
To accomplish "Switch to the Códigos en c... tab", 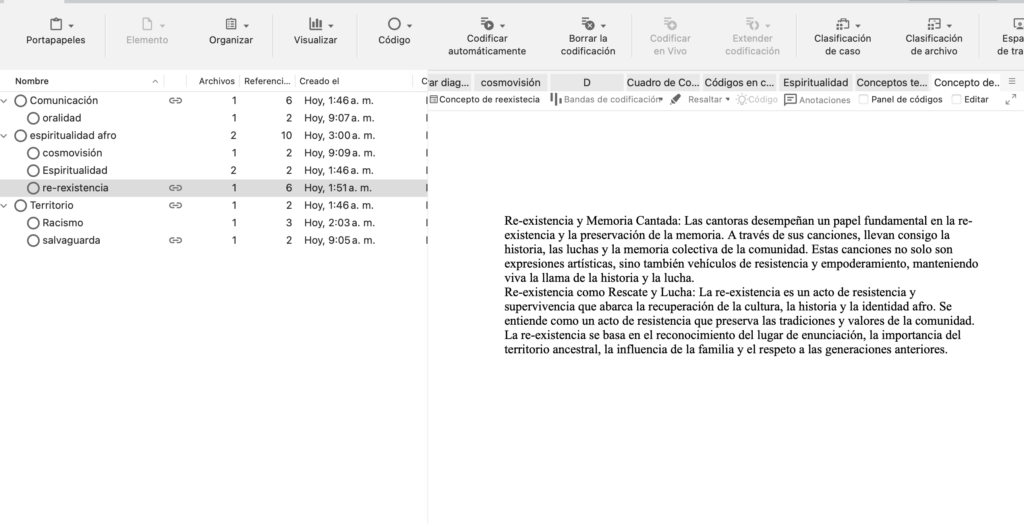I will [739, 82].
